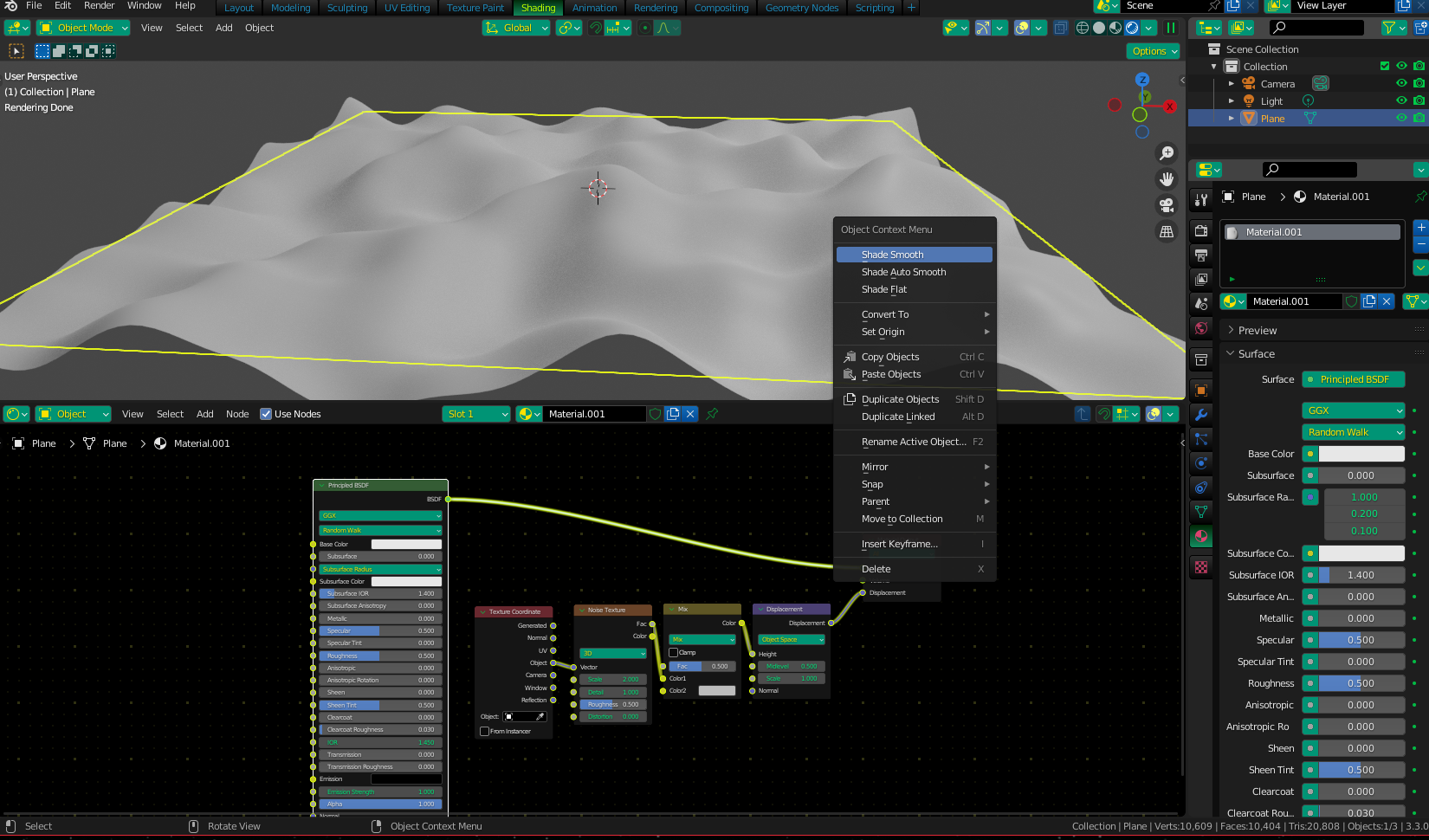Open GGX distribution dropdown in properties
1429x840 pixels.
(x=1353, y=410)
